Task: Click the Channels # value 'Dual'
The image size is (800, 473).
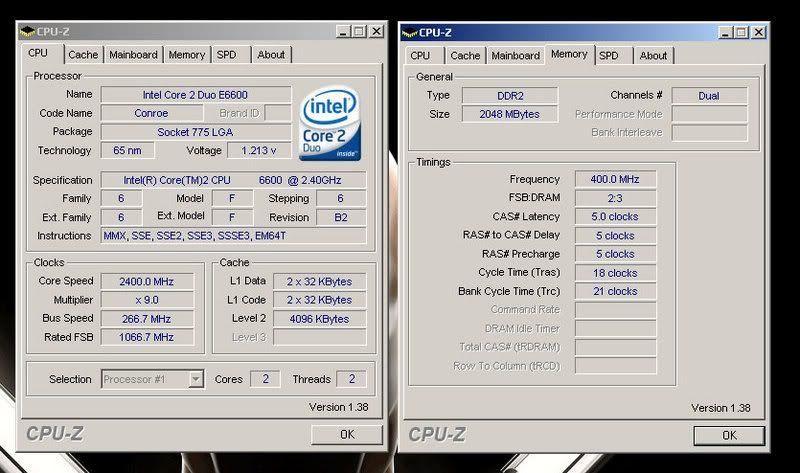Action: click(x=710, y=96)
